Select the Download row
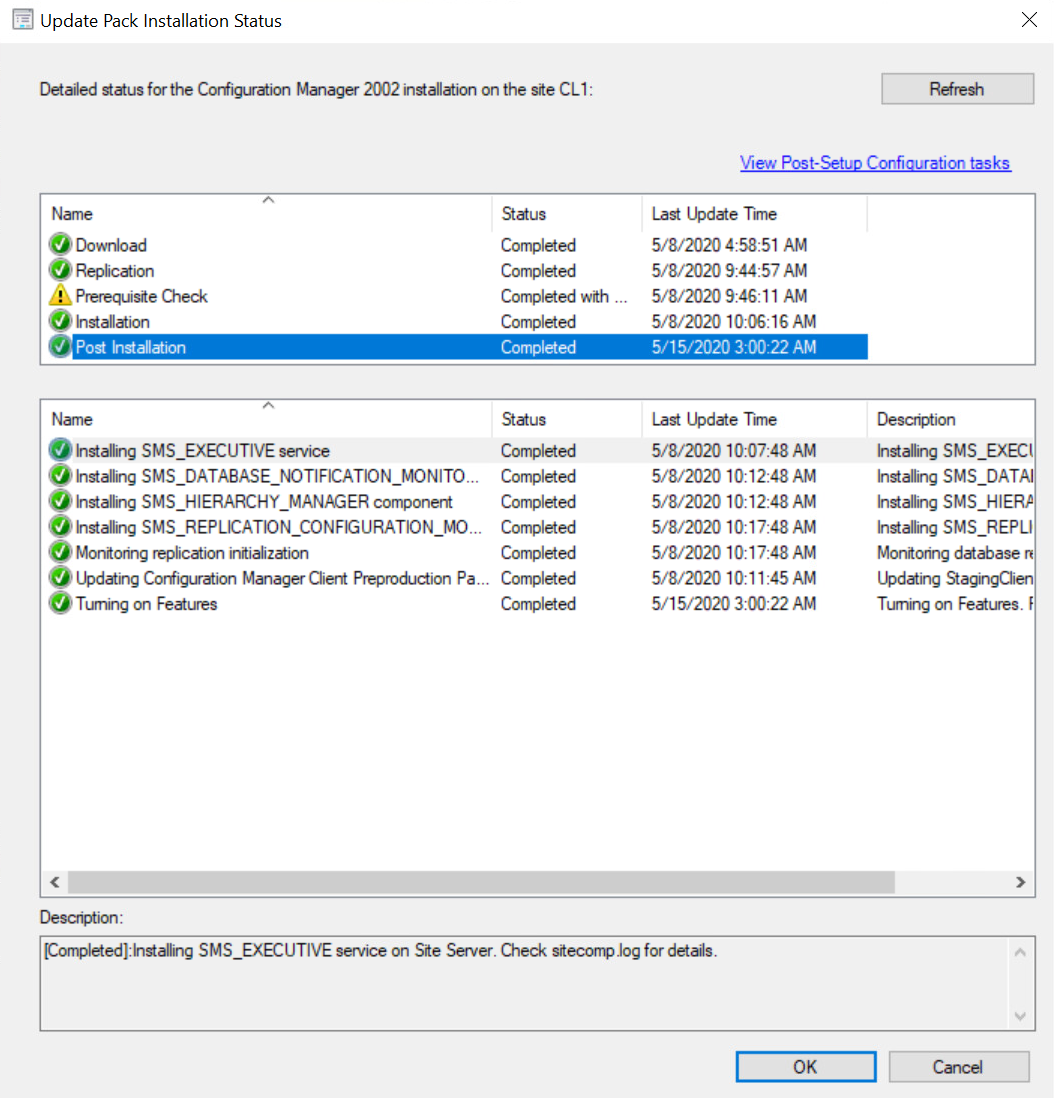The image size is (1058, 1098). [458, 245]
